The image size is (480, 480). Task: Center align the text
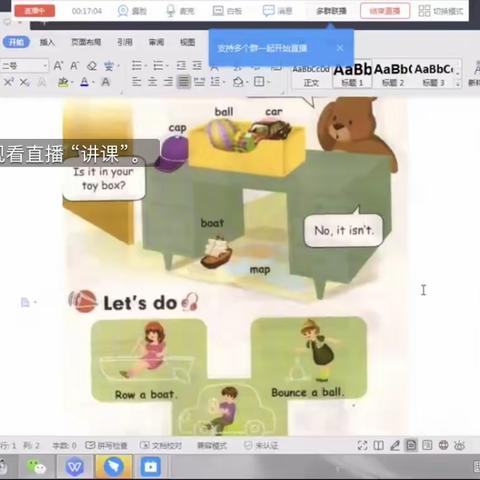pyautogui.click(x=152, y=82)
